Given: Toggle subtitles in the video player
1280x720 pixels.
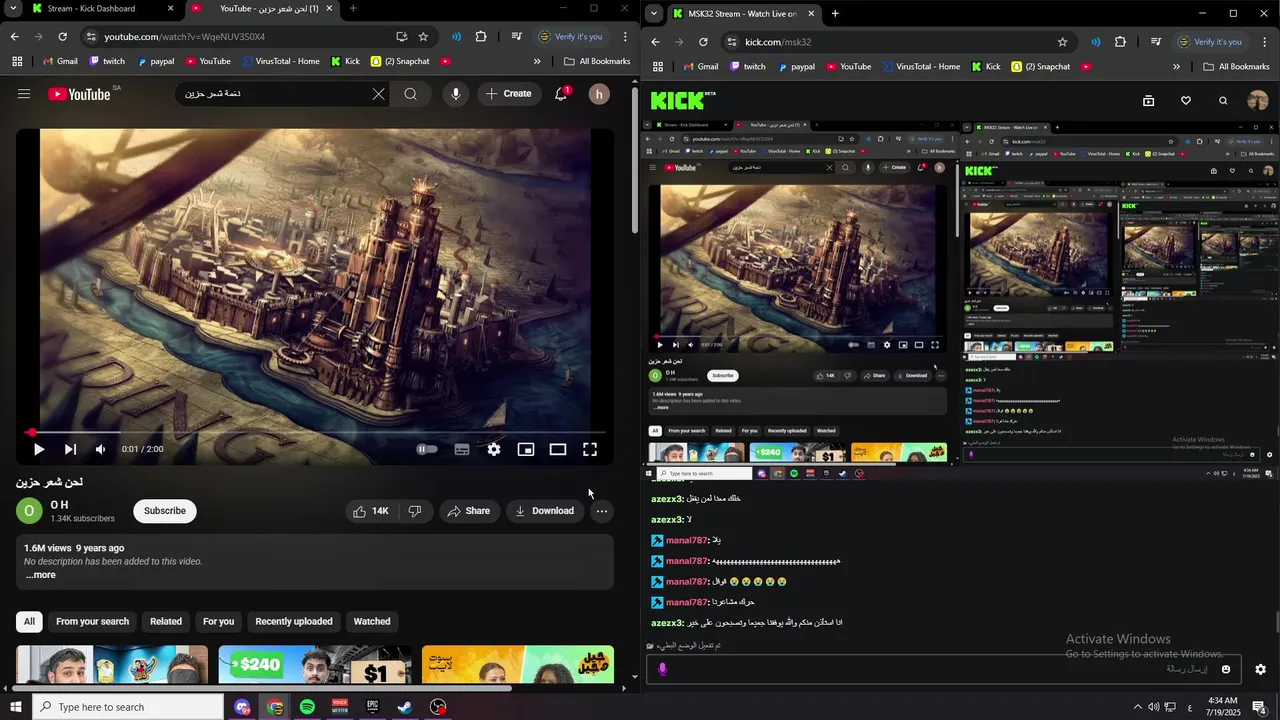Looking at the screenshot, I should pyautogui.click(x=462, y=450).
